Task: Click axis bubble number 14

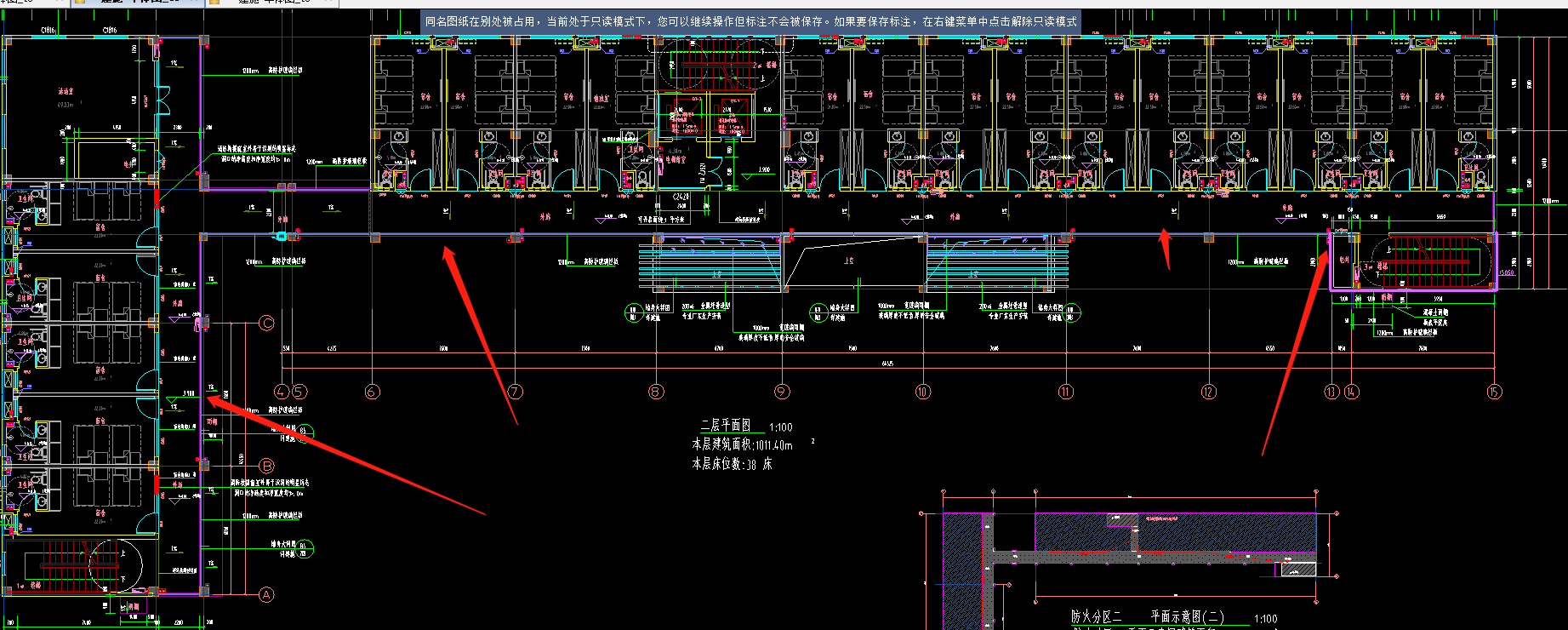Action: coord(1352,392)
